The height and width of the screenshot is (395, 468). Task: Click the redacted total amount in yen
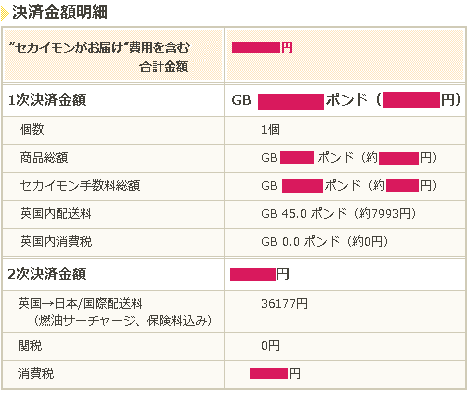coord(256,48)
